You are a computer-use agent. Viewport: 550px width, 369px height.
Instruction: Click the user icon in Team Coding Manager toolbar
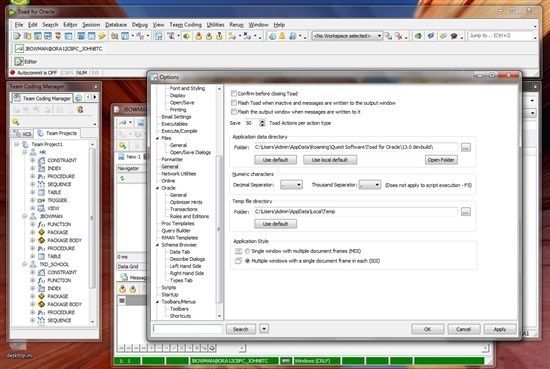point(80,109)
